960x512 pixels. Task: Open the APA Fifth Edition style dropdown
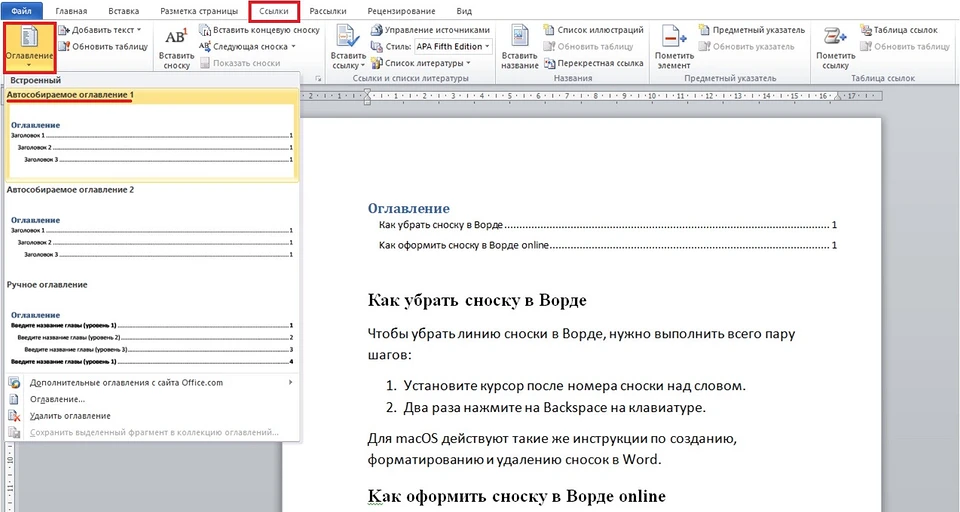450,47
